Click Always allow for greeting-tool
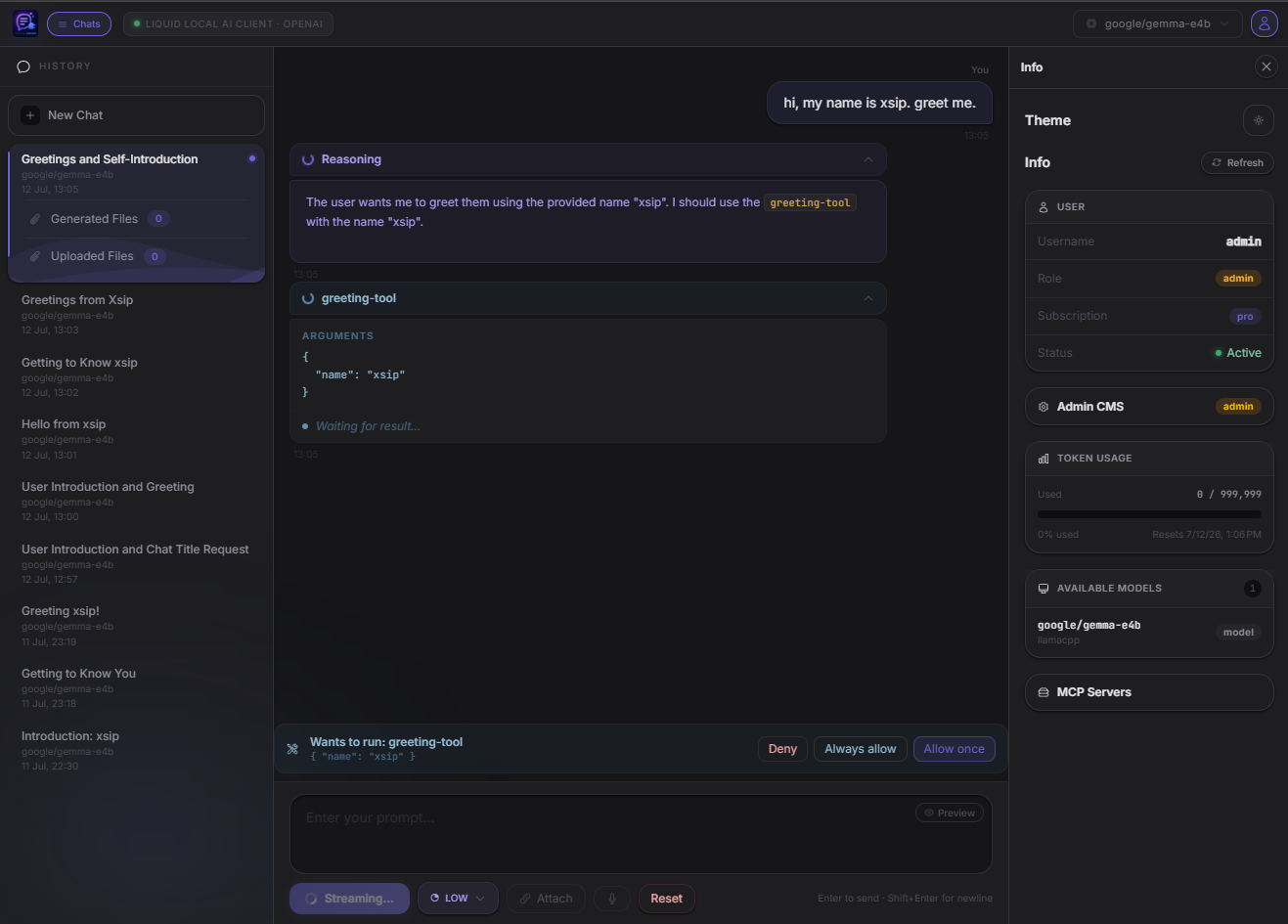Screen dimensions: 1288x924 coord(861,749)
